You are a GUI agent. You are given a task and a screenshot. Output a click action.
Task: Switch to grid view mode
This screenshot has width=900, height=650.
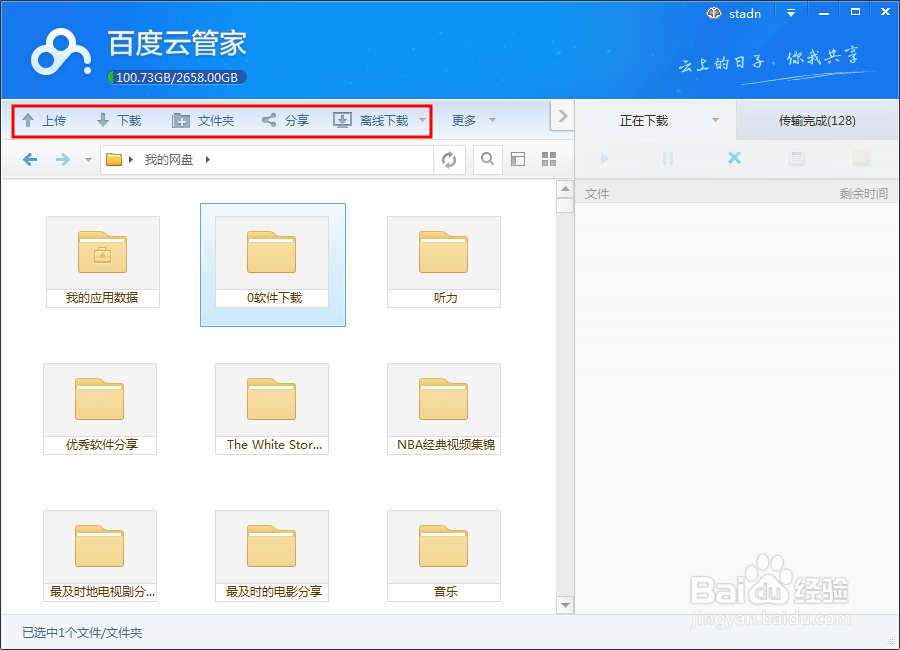coord(547,158)
